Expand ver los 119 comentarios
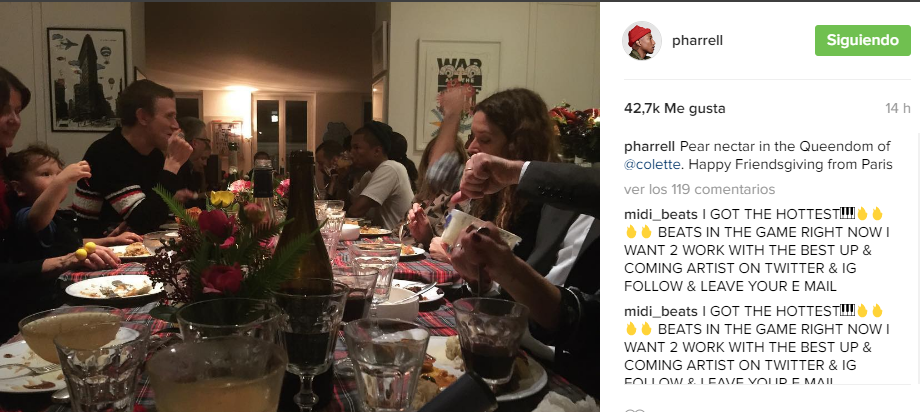The width and height of the screenshot is (920, 412). tap(699, 189)
